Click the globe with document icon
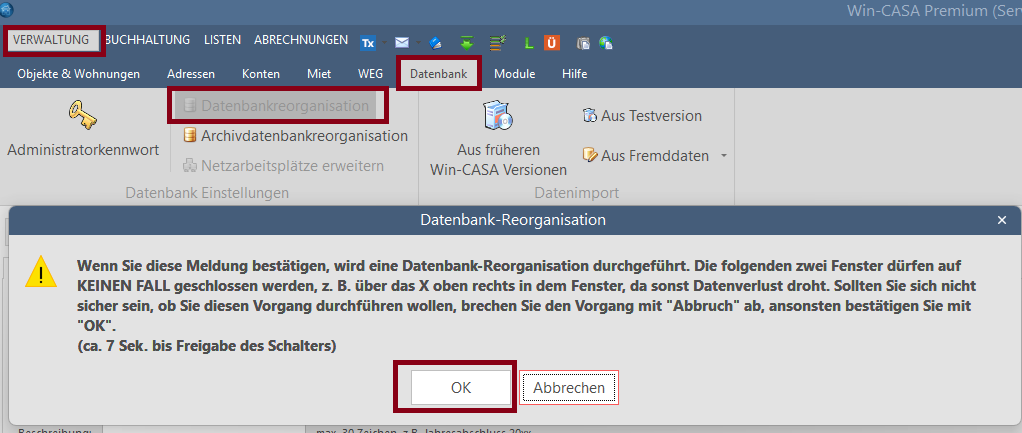Screen dimensions: 1022x433 coord(606,43)
